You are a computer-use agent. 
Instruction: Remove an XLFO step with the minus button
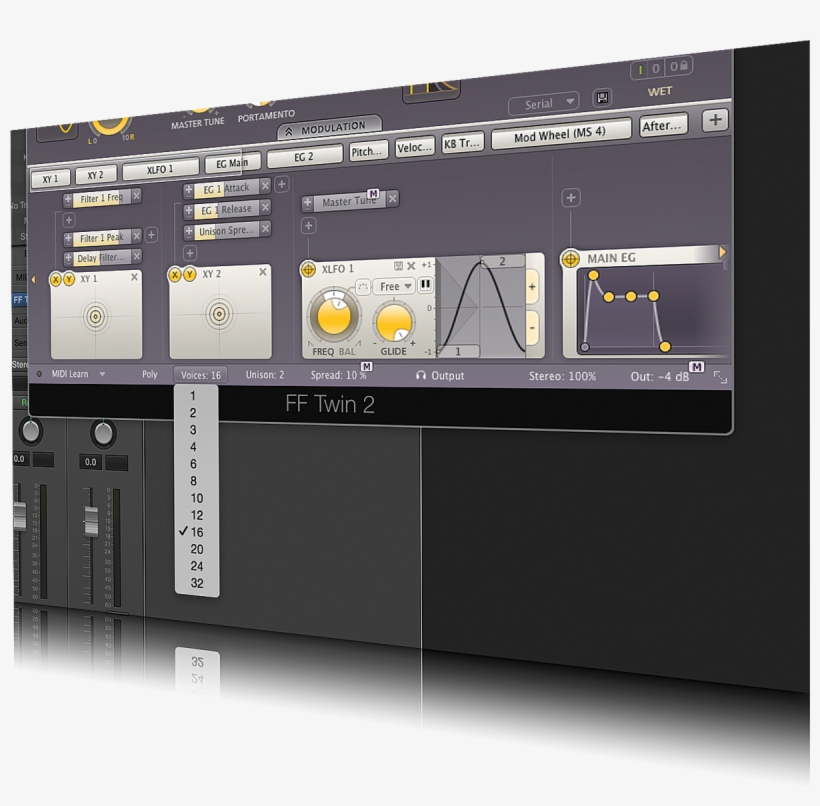[532, 328]
